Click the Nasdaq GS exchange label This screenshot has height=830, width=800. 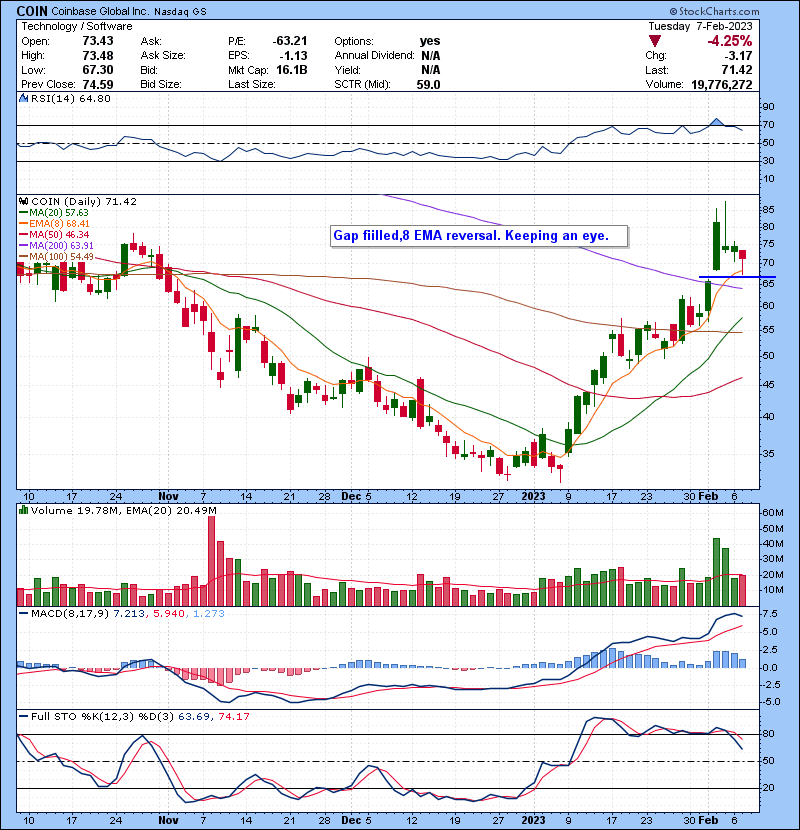[x=180, y=11]
